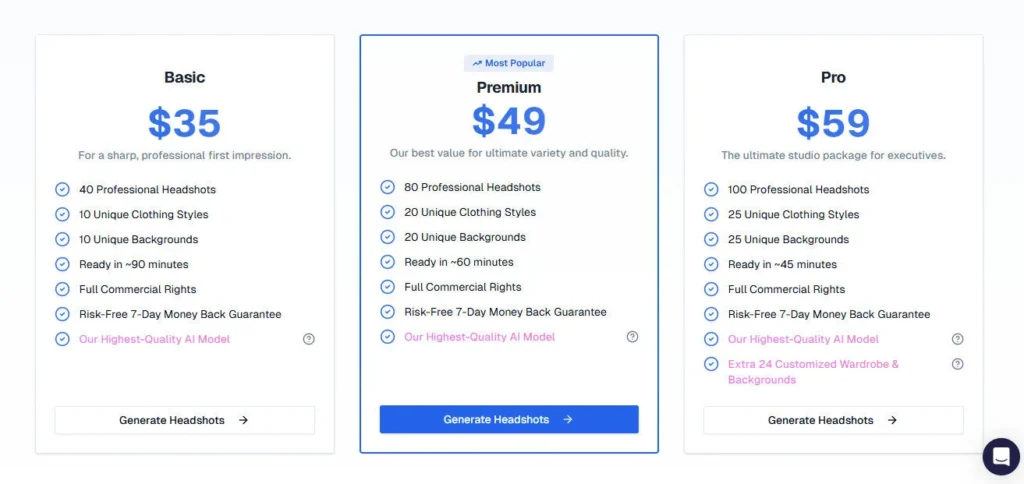The width and height of the screenshot is (1024, 484).
Task: Open the chat support bubble icon
Action: click(1000, 456)
